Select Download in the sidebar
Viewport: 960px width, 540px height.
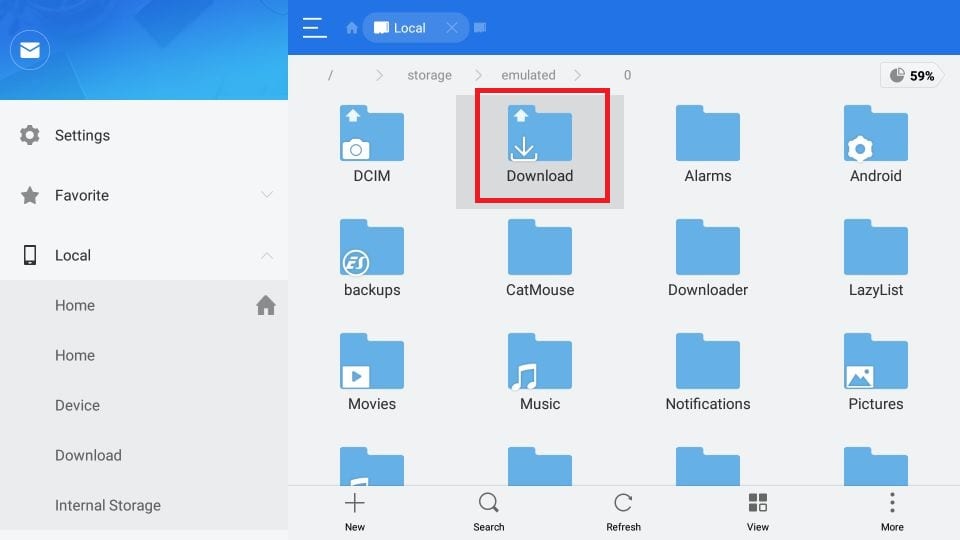pyautogui.click(x=144, y=455)
